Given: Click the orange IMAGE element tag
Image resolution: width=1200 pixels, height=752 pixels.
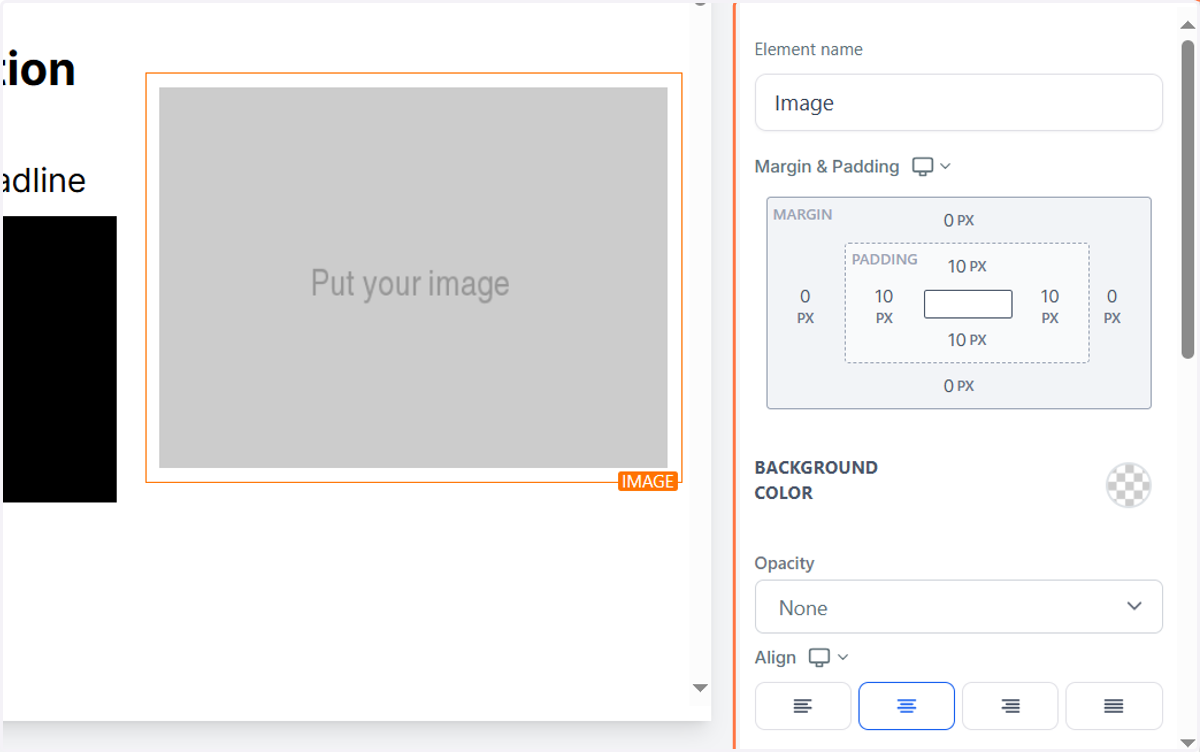Looking at the screenshot, I should click(x=648, y=482).
